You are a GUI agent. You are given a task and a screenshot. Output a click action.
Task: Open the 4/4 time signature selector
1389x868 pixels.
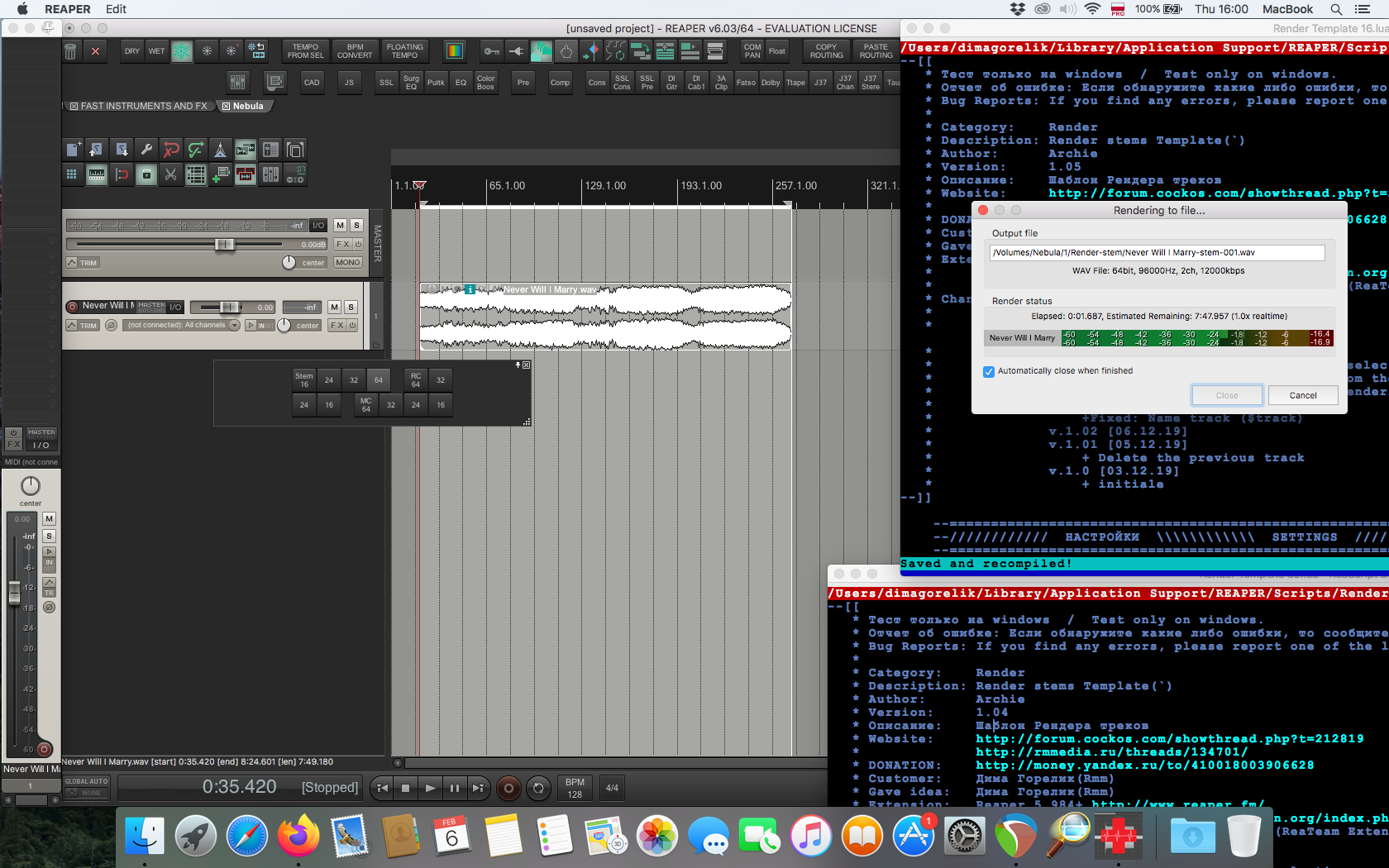point(612,788)
